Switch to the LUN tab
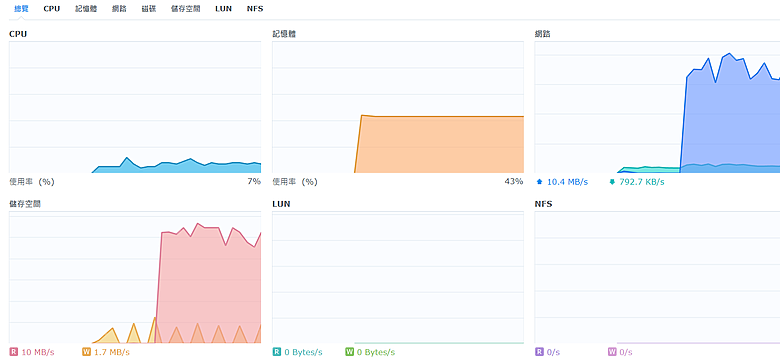 click(223, 8)
